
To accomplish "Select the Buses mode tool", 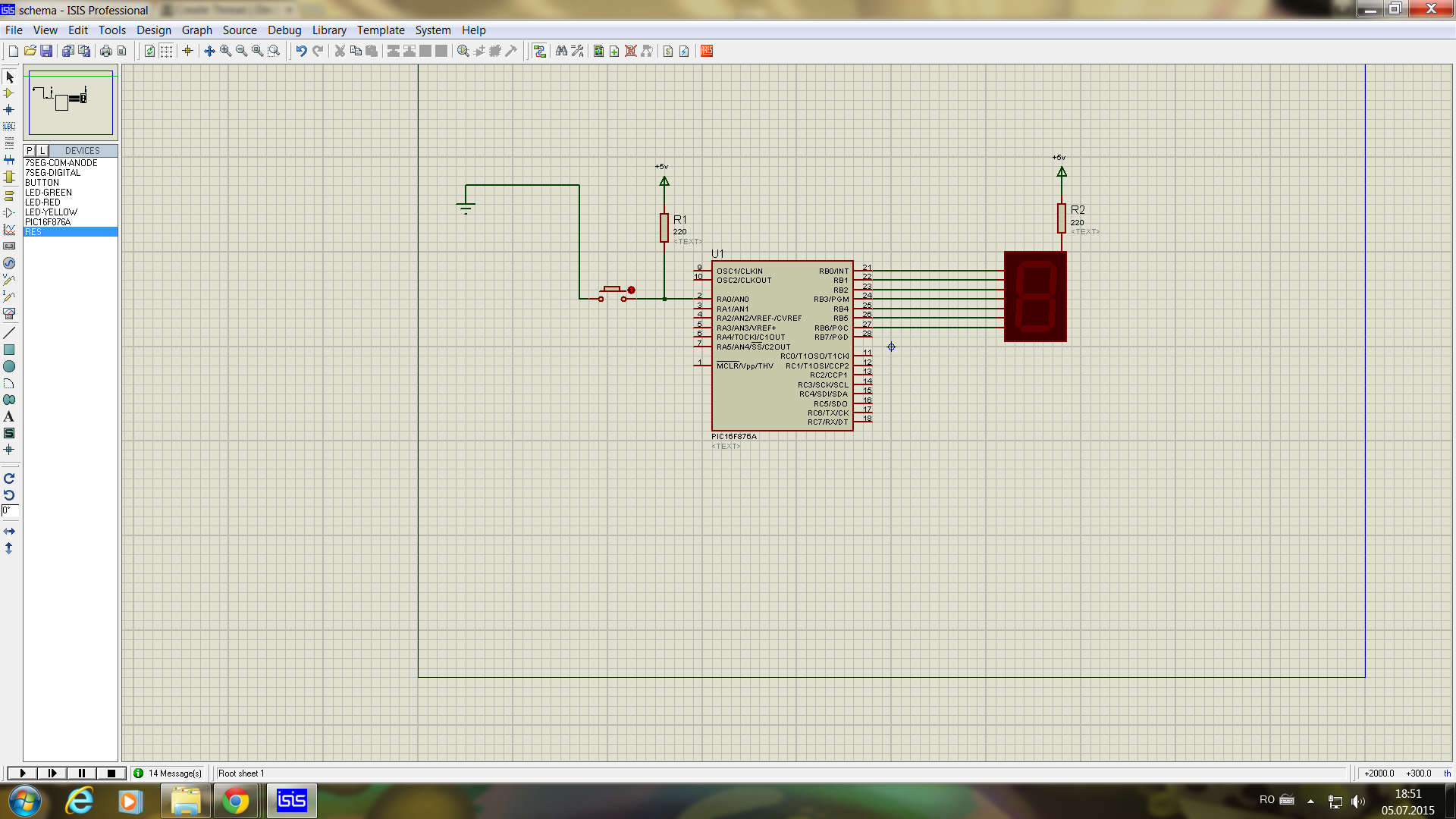I will pos(9,160).
